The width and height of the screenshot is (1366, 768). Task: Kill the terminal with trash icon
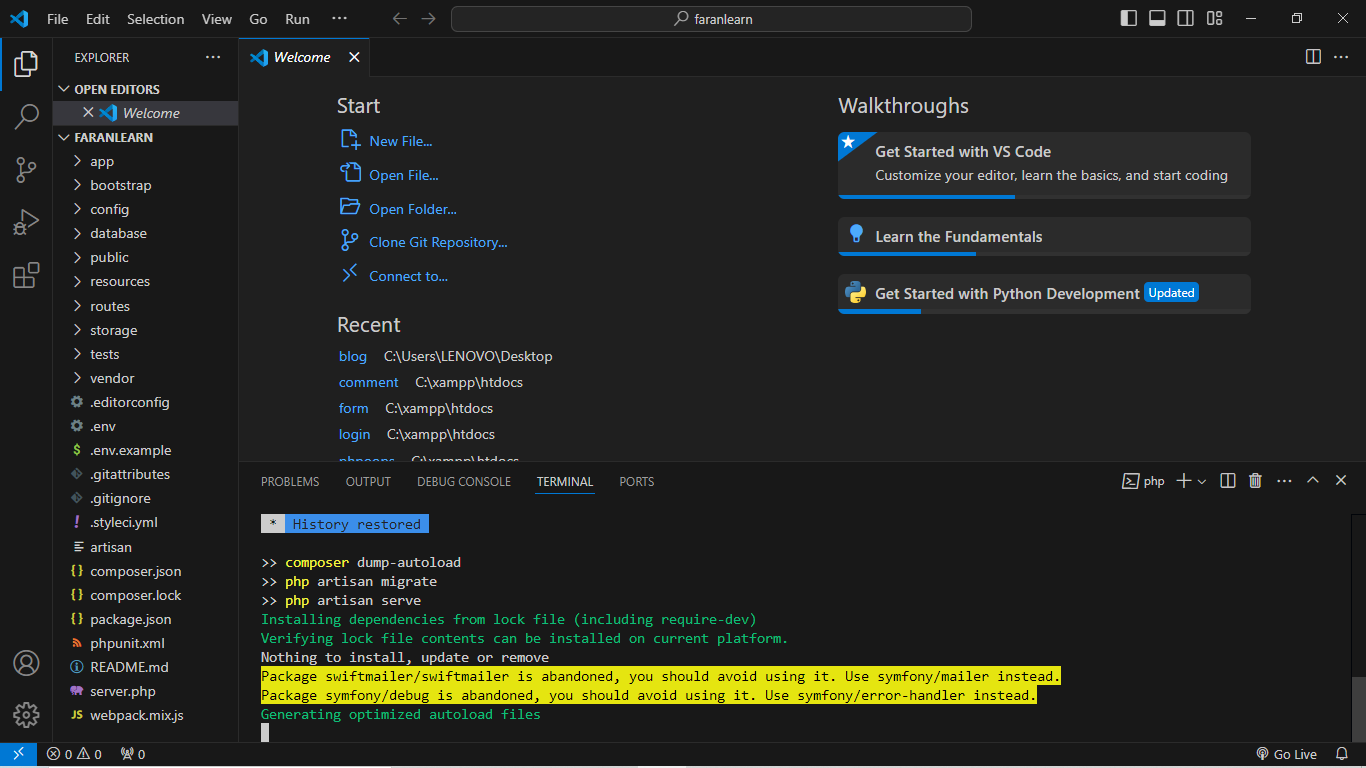pos(1256,481)
